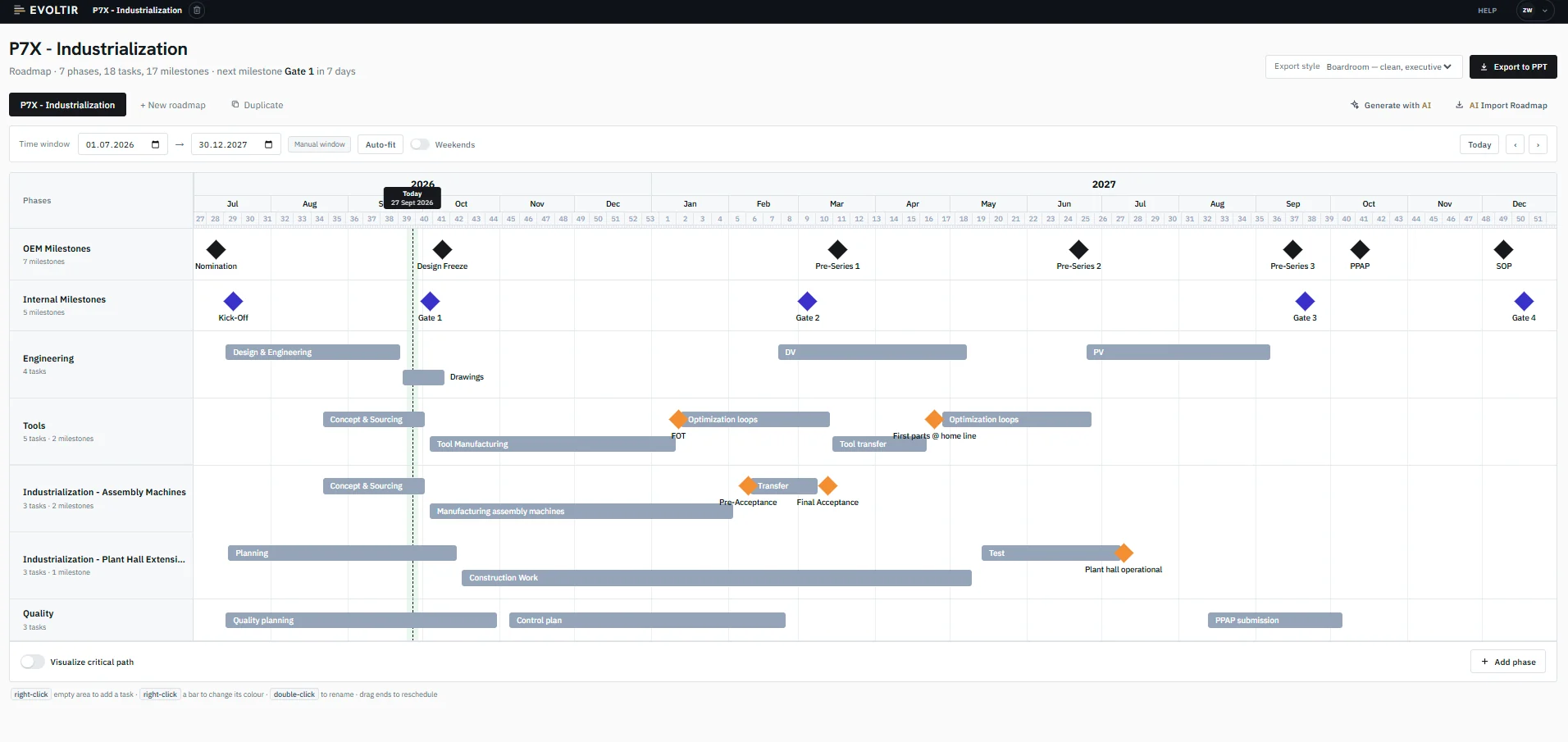1568x742 pixels.
Task: Click the Quality planning task bar
Action: (361, 621)
